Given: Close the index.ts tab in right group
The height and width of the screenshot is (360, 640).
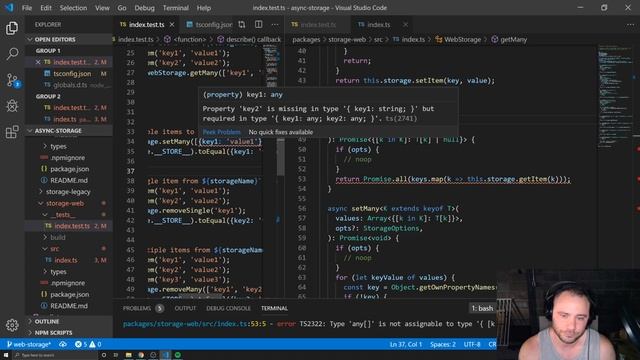Looking at the screenshot, I should 405,24.
